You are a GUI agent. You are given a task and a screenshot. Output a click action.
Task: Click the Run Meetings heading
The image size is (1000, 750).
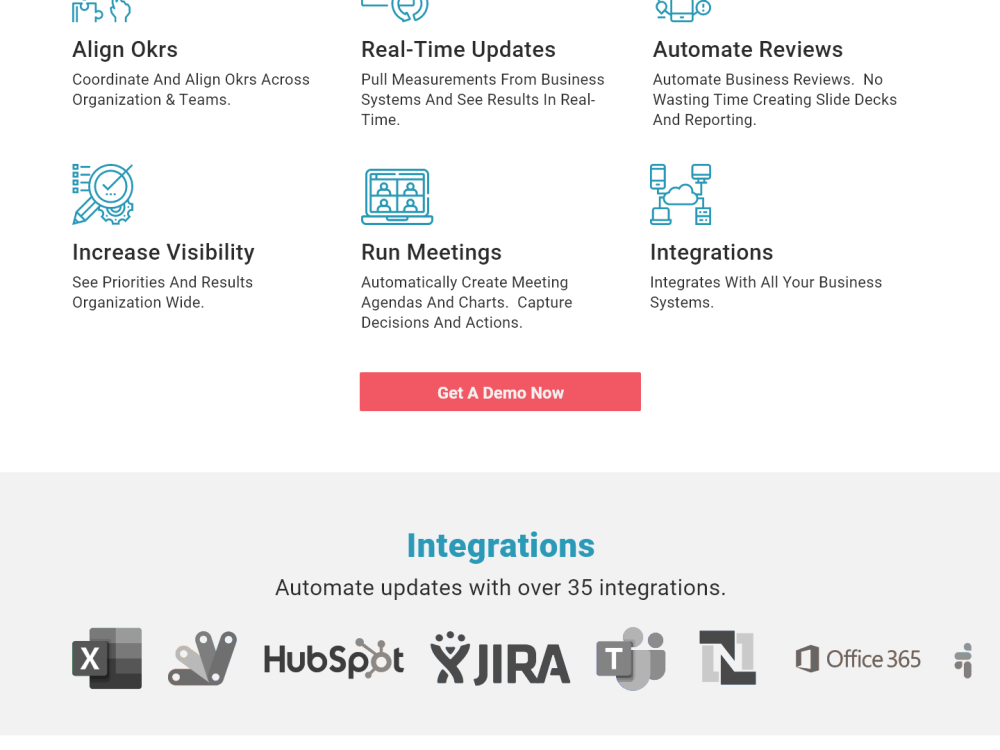(x=431, y=253)
